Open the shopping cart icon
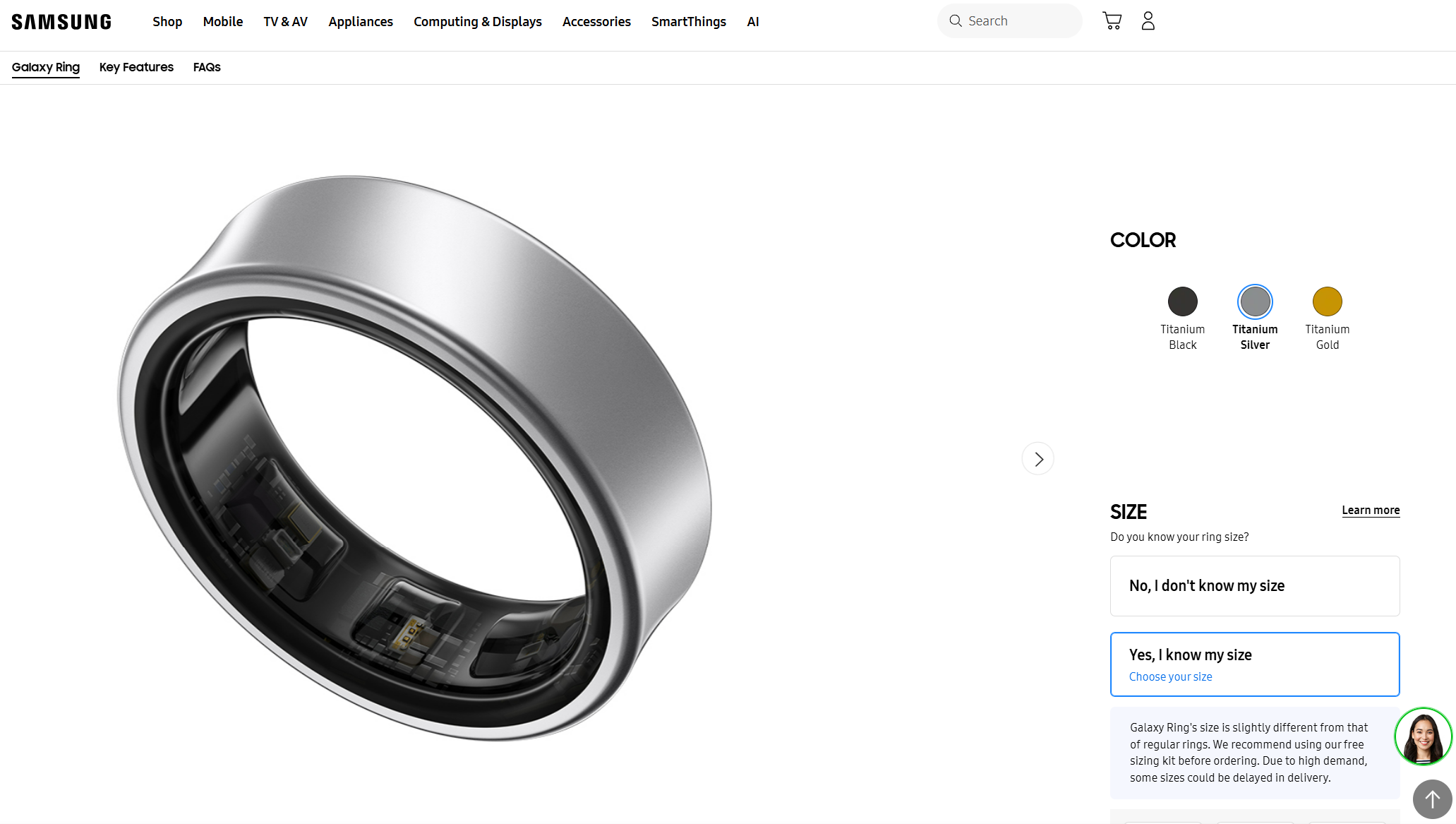Viewport: 1456px width, 824px height. point(1112,21)
